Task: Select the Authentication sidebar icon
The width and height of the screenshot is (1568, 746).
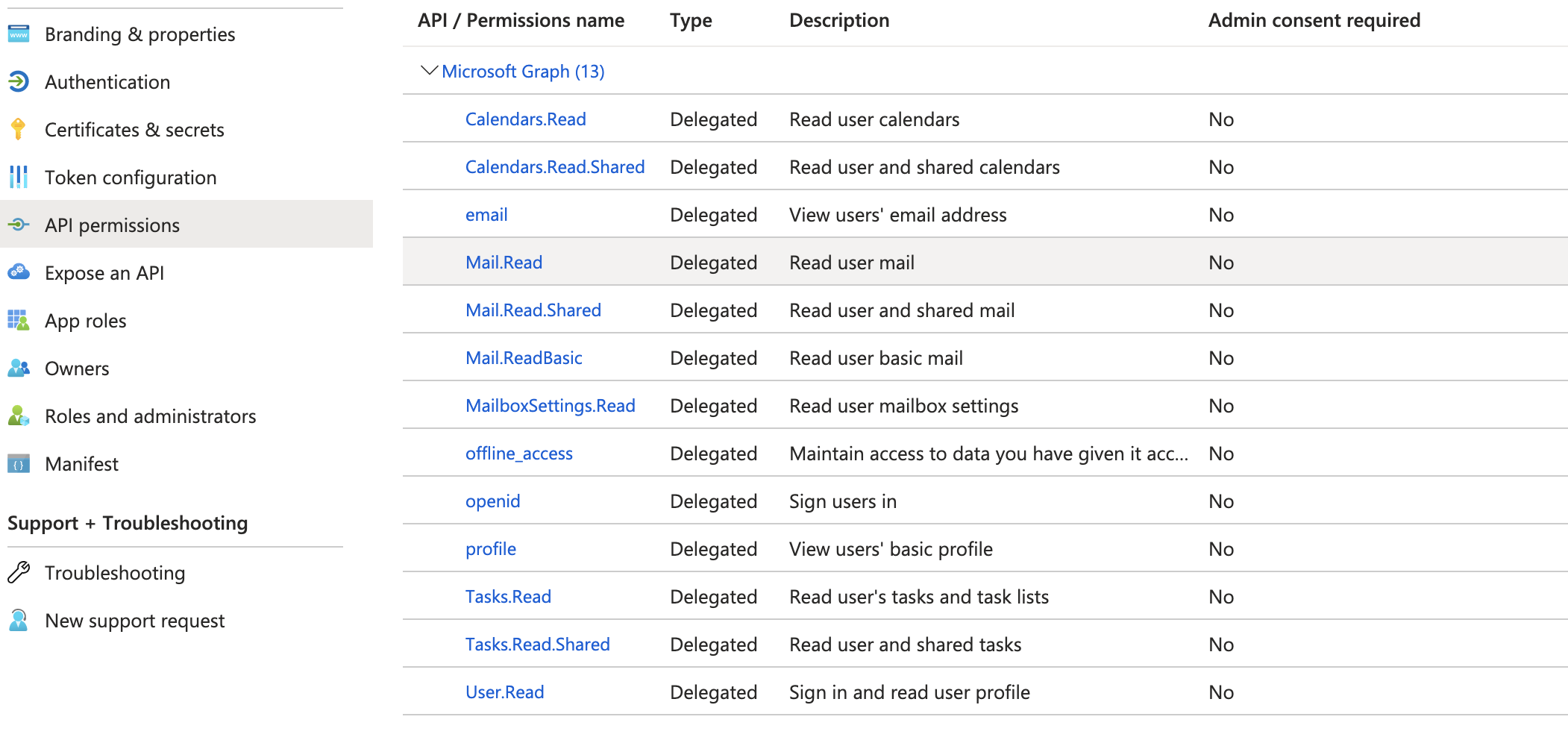Action: (19, 81)
